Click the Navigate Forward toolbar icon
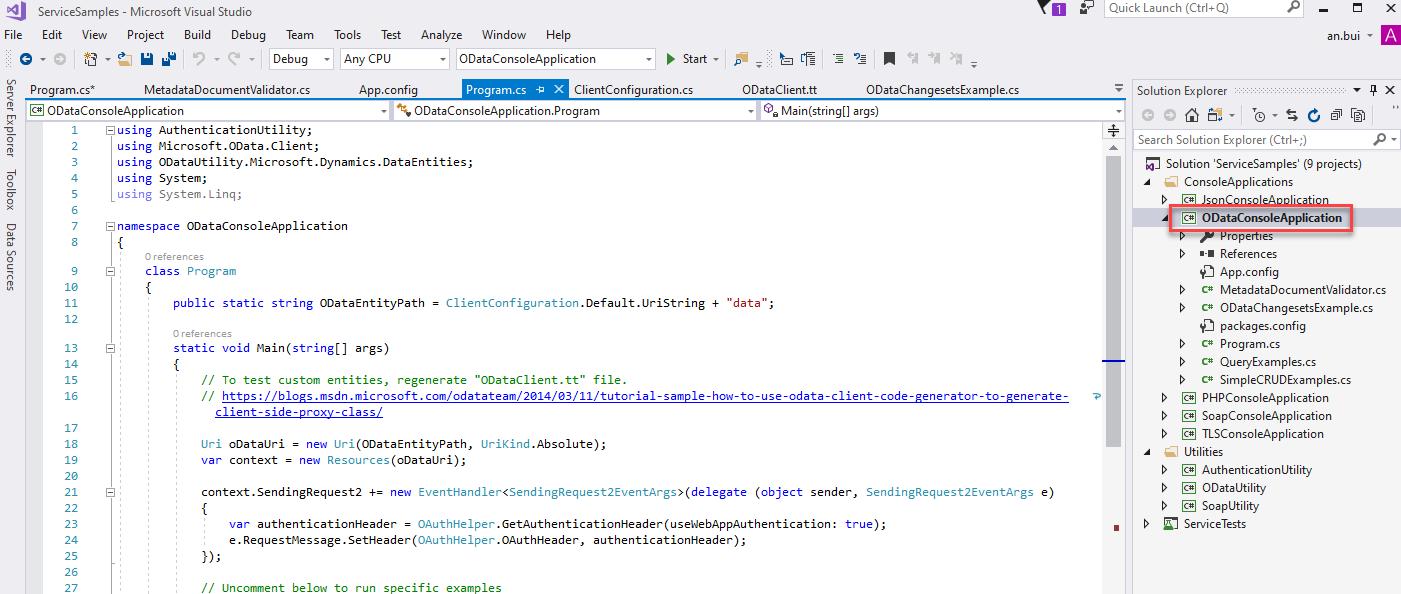 tap(60, 59)
